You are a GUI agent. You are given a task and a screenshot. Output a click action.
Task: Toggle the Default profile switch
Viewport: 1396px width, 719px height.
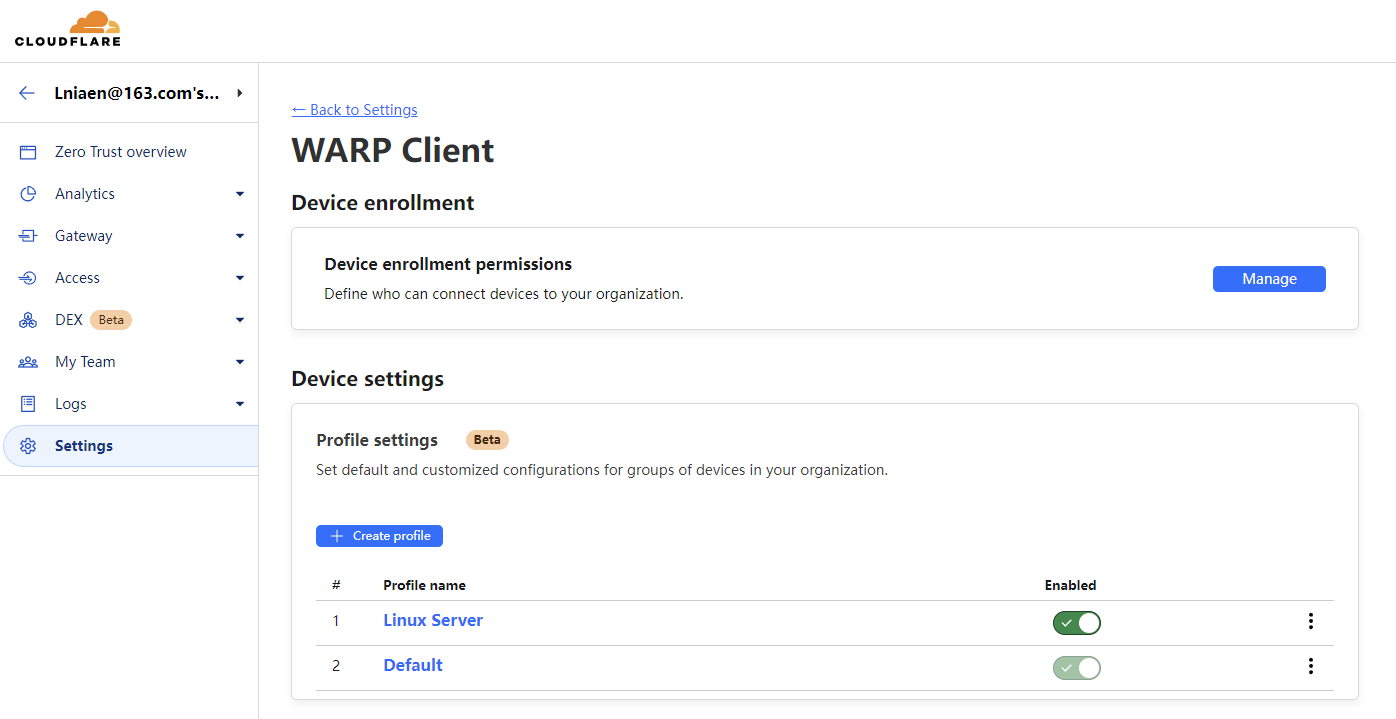[1076, 668]
